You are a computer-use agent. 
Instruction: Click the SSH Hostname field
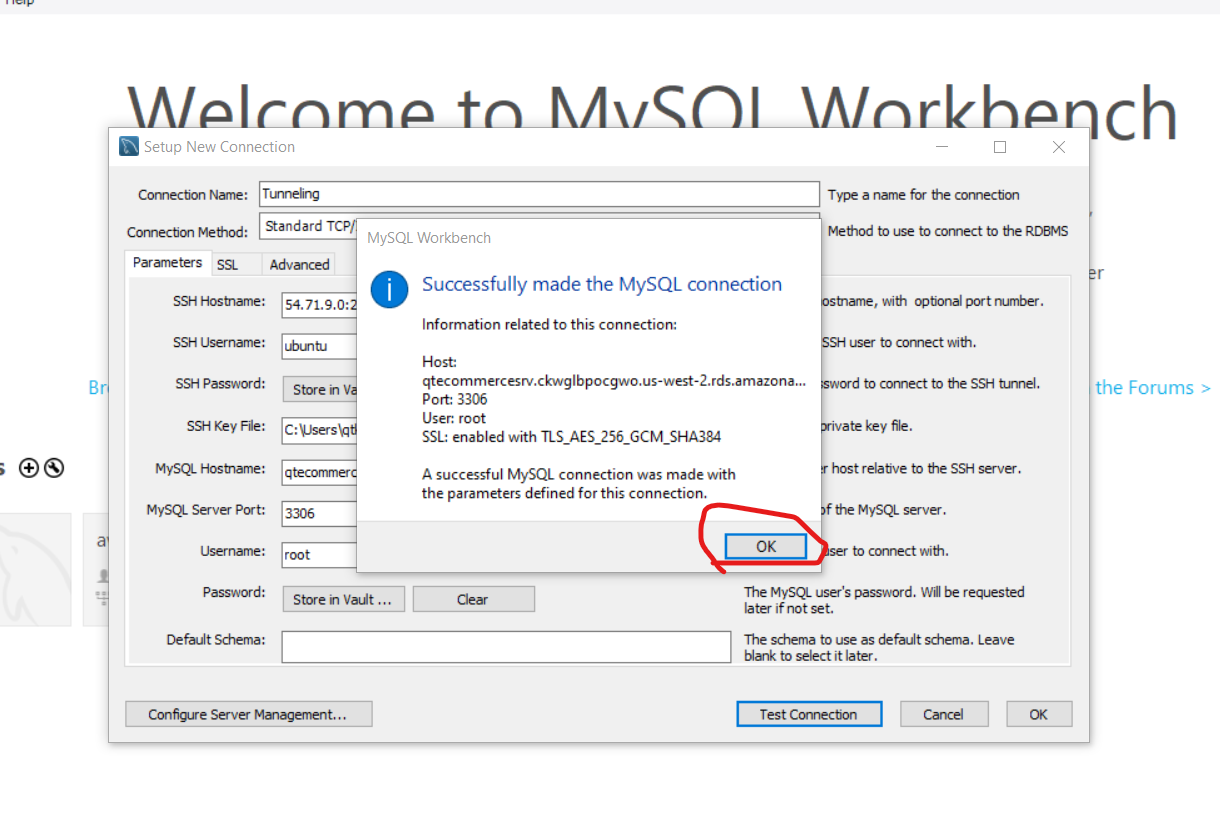(320, 306)
